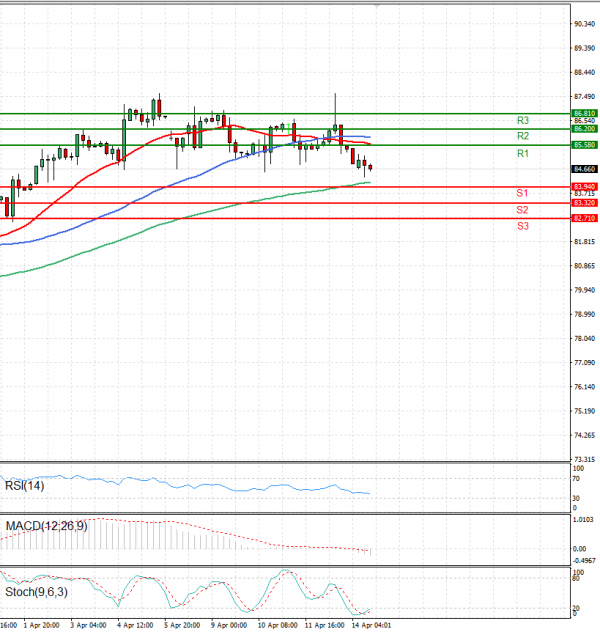
Task: Click the 73.315 price axis value
Action: point(584,459)
